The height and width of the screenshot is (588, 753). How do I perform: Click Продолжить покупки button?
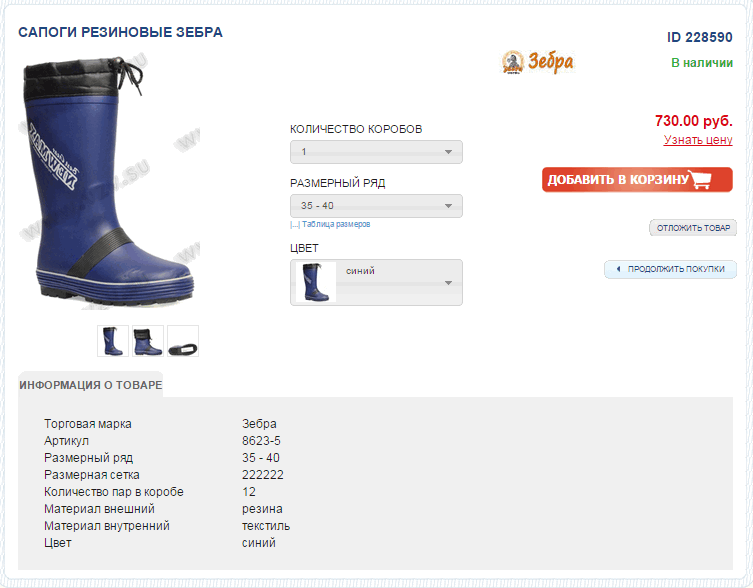pyautogui.click(x=670, y=269)
